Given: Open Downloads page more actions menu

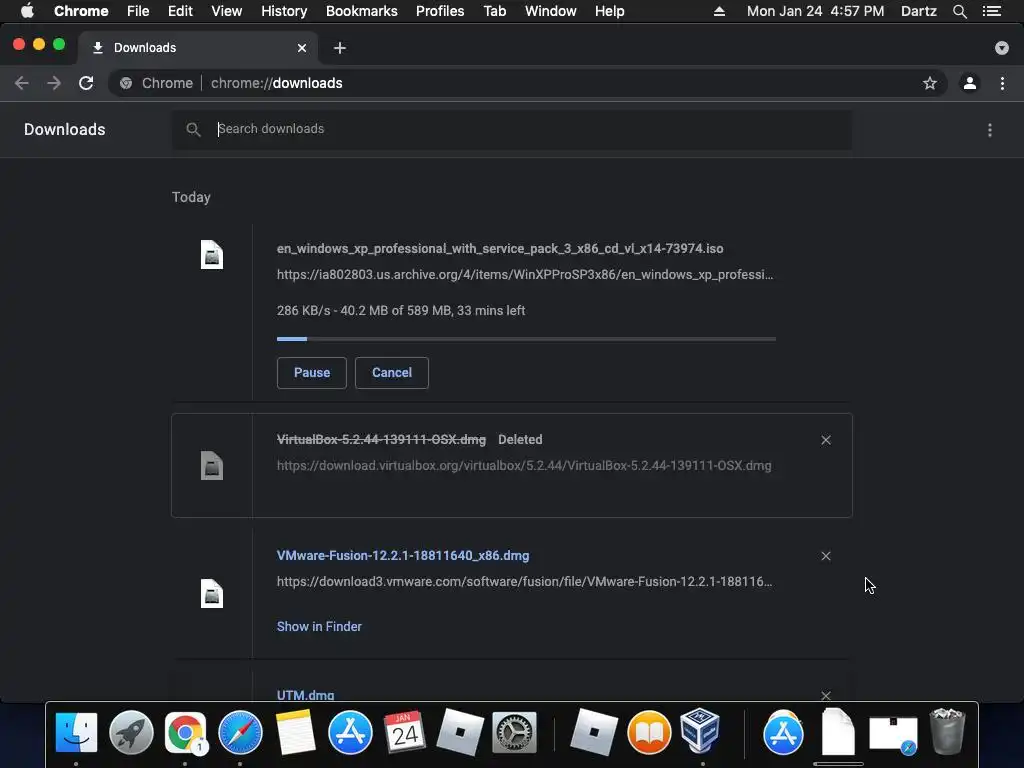Looking at the screenshot, I should (x=990, y=130).
